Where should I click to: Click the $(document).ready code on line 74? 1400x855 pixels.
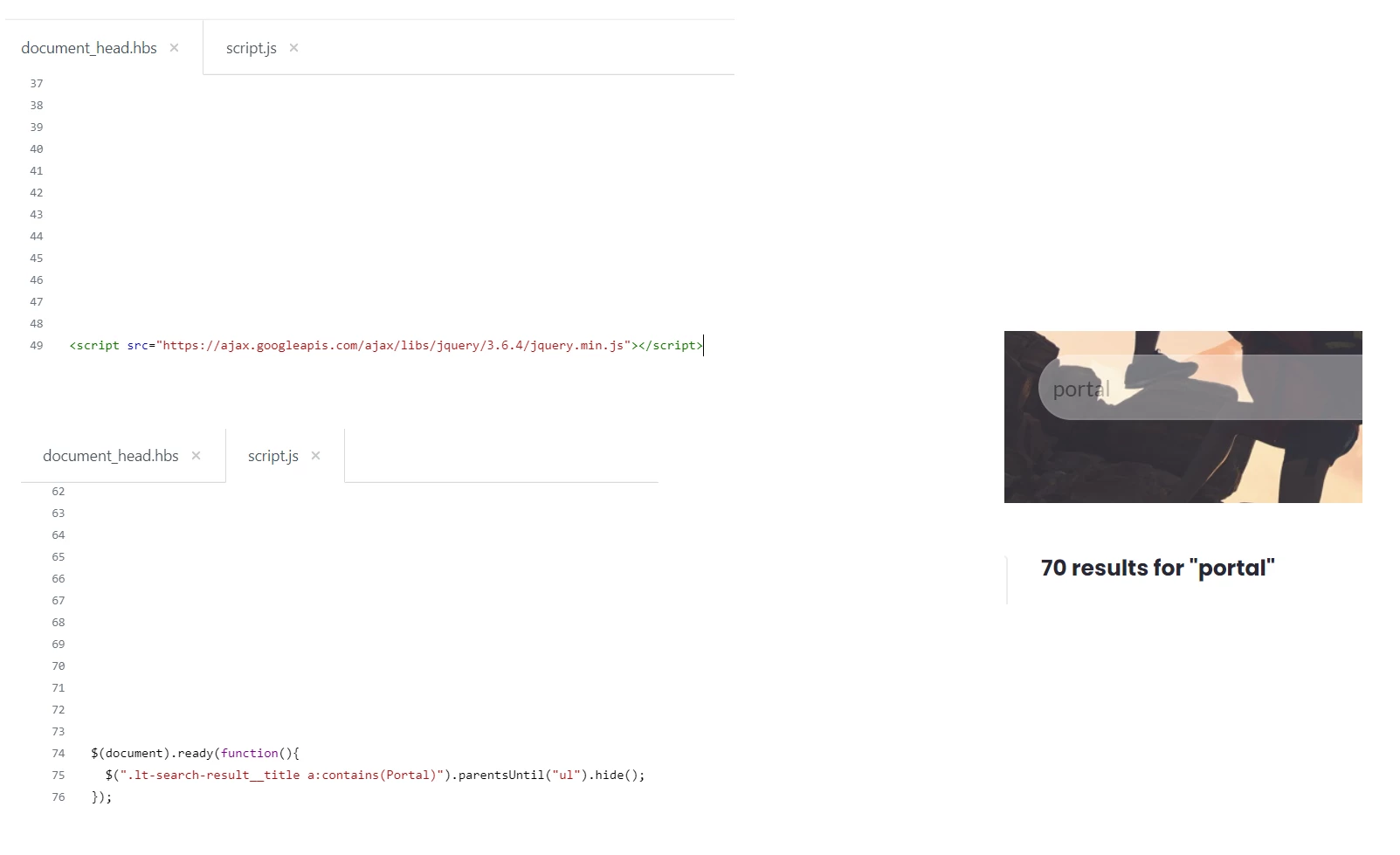pos(195,754)
